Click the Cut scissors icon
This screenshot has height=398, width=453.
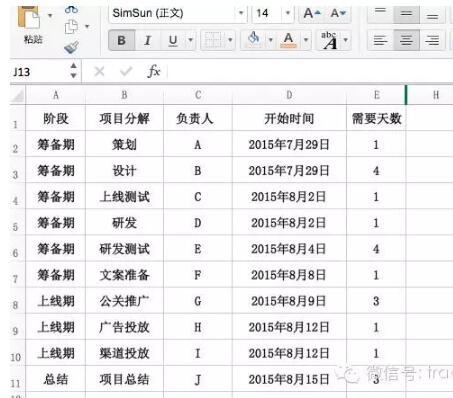pos(71,9)
